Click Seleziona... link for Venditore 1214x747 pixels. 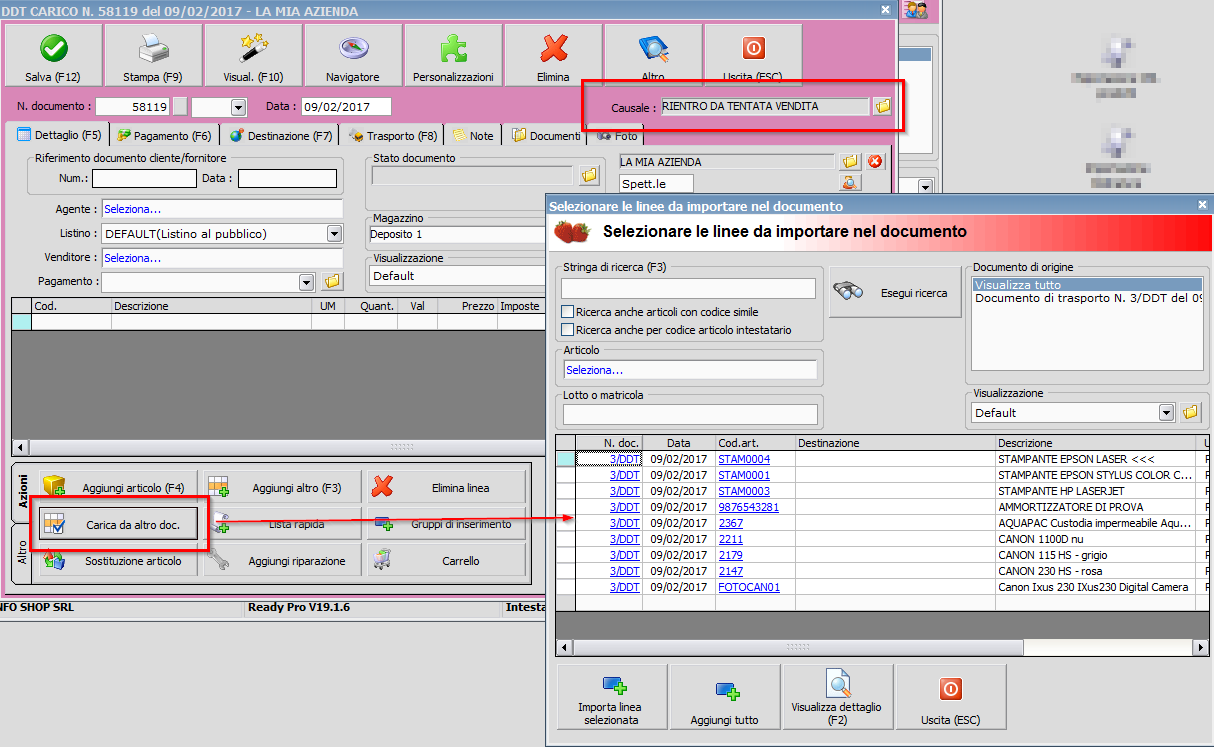[132, 258]
